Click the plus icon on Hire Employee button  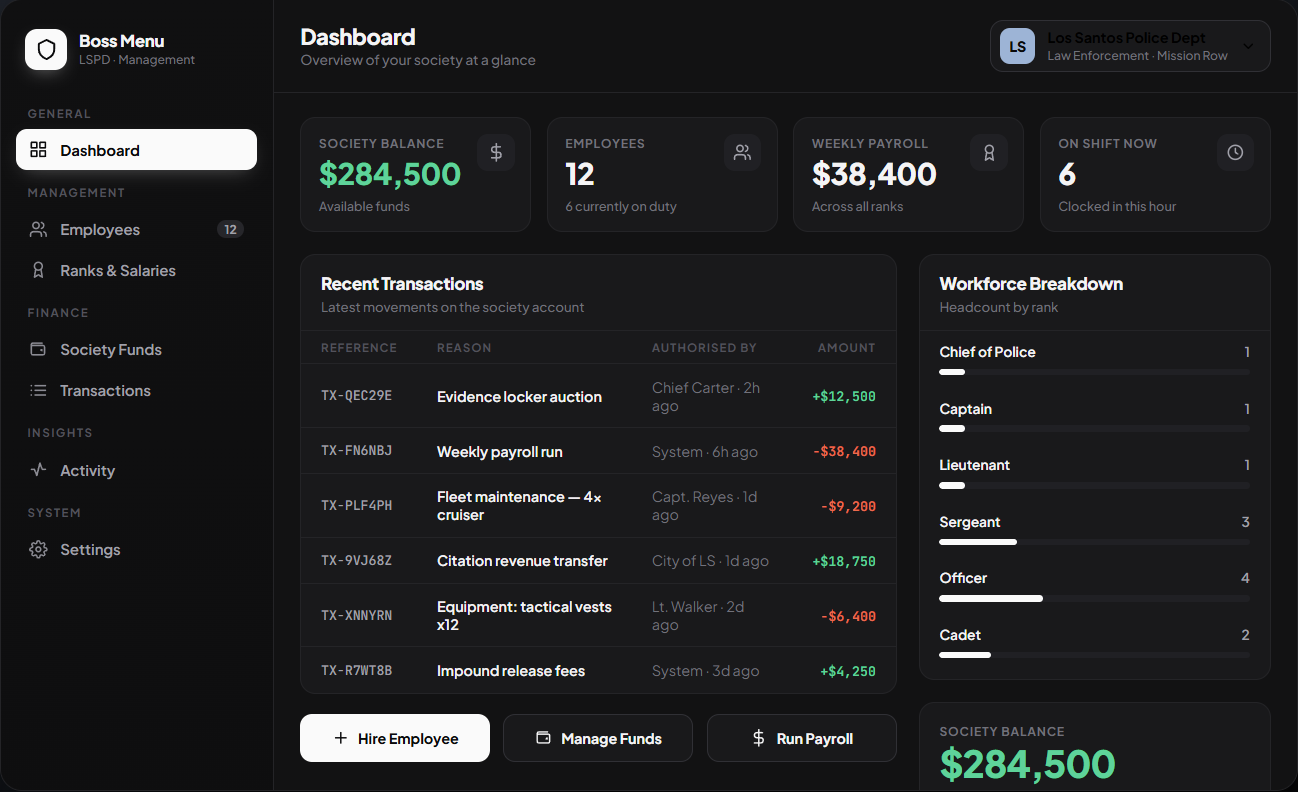[x=341, y=738]
